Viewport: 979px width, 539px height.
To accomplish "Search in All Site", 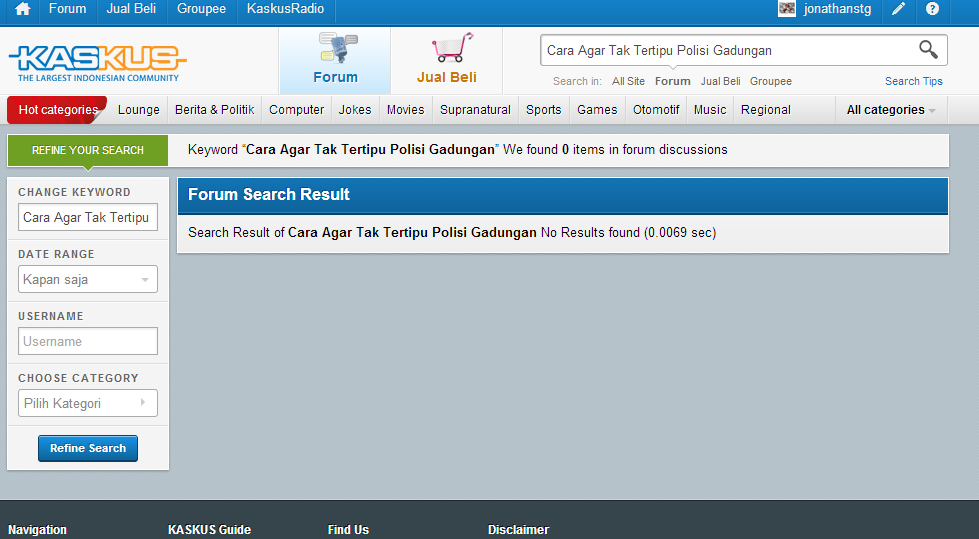I will pos(628,81).
